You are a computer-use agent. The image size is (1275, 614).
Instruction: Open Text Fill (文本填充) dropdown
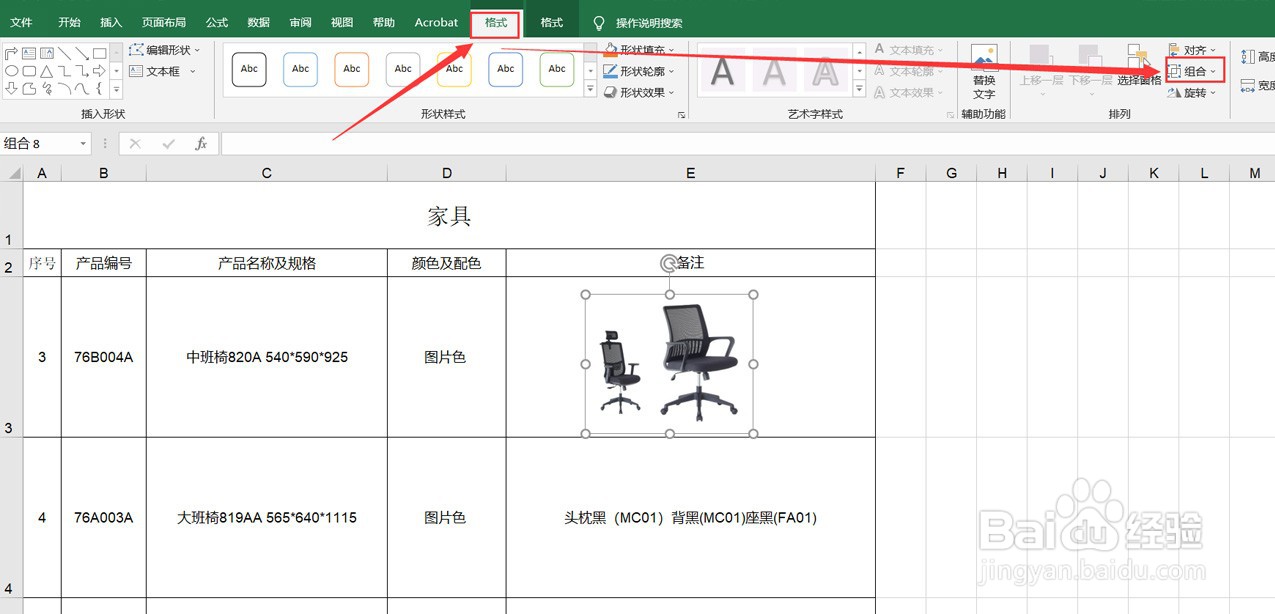pos(908,50)
